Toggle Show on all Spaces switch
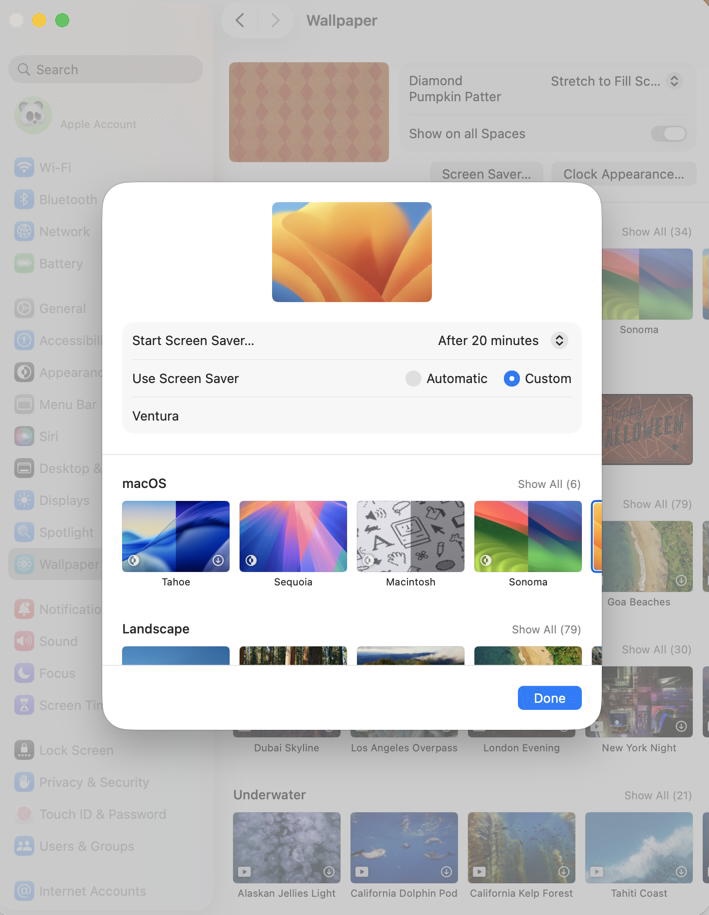 coord(669,134)
